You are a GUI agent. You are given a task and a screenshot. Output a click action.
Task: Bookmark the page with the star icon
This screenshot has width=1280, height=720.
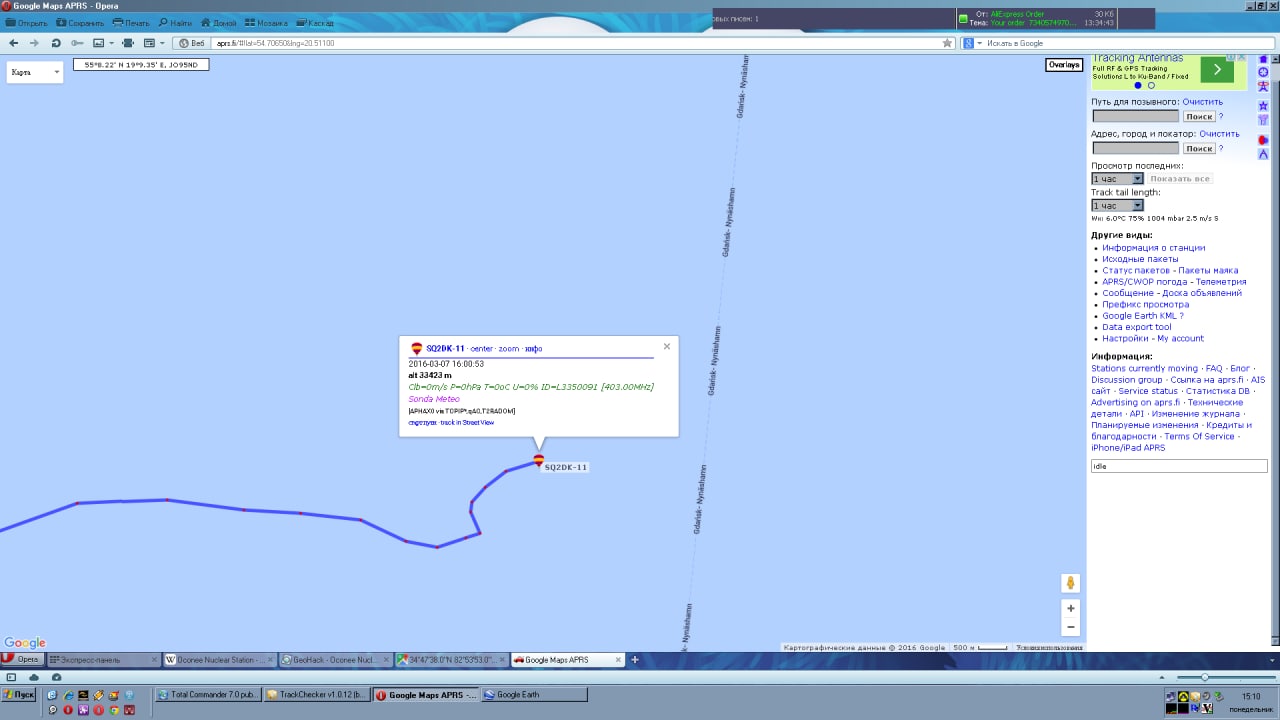947,43
